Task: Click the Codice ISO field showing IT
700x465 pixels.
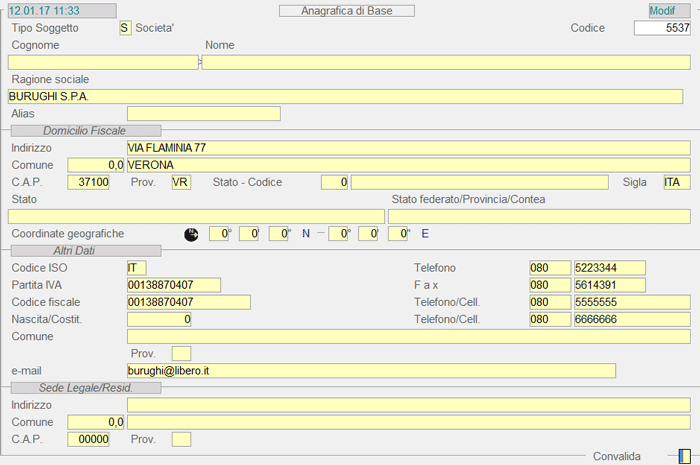Action: pyautogui.click(x=136, y=268)
